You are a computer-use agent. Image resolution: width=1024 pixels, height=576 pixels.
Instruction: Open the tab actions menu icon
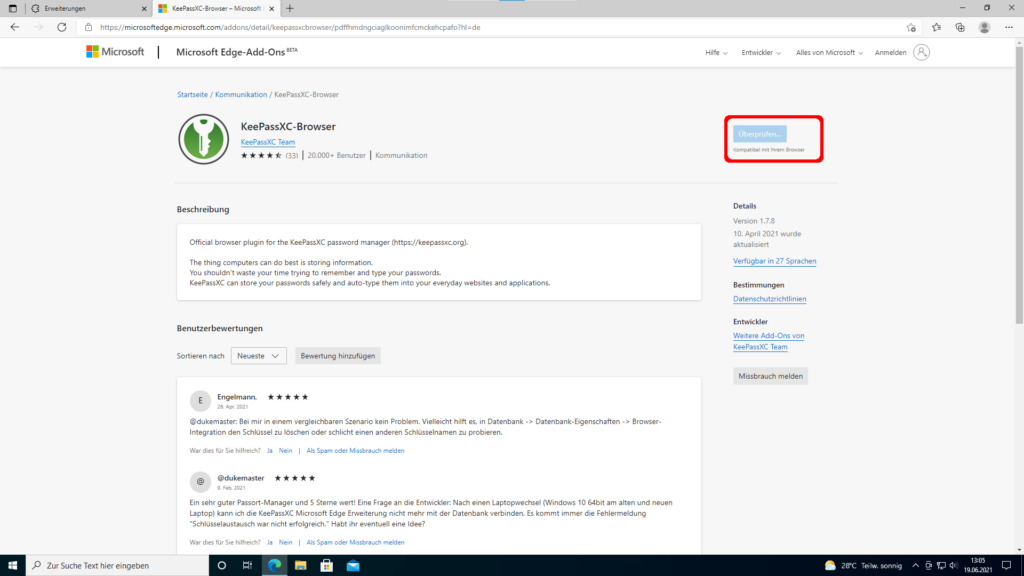coord(12,8)
